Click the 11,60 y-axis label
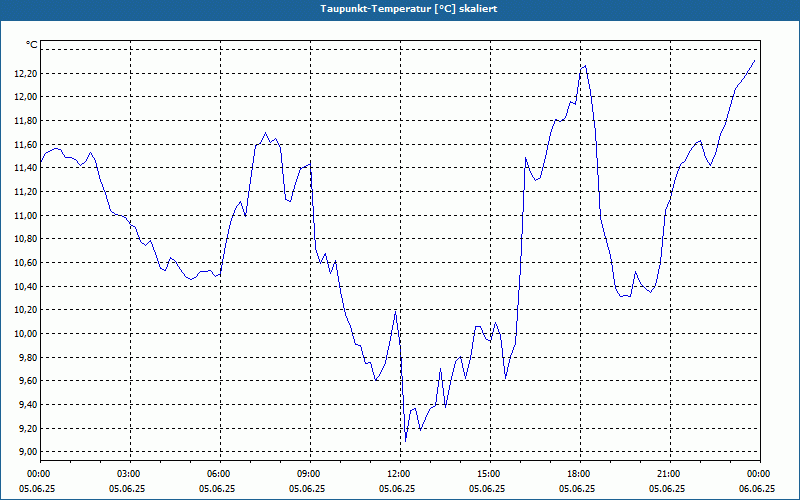Image resolution: width=800 pixels, height=500 pixels. point(27,144)
